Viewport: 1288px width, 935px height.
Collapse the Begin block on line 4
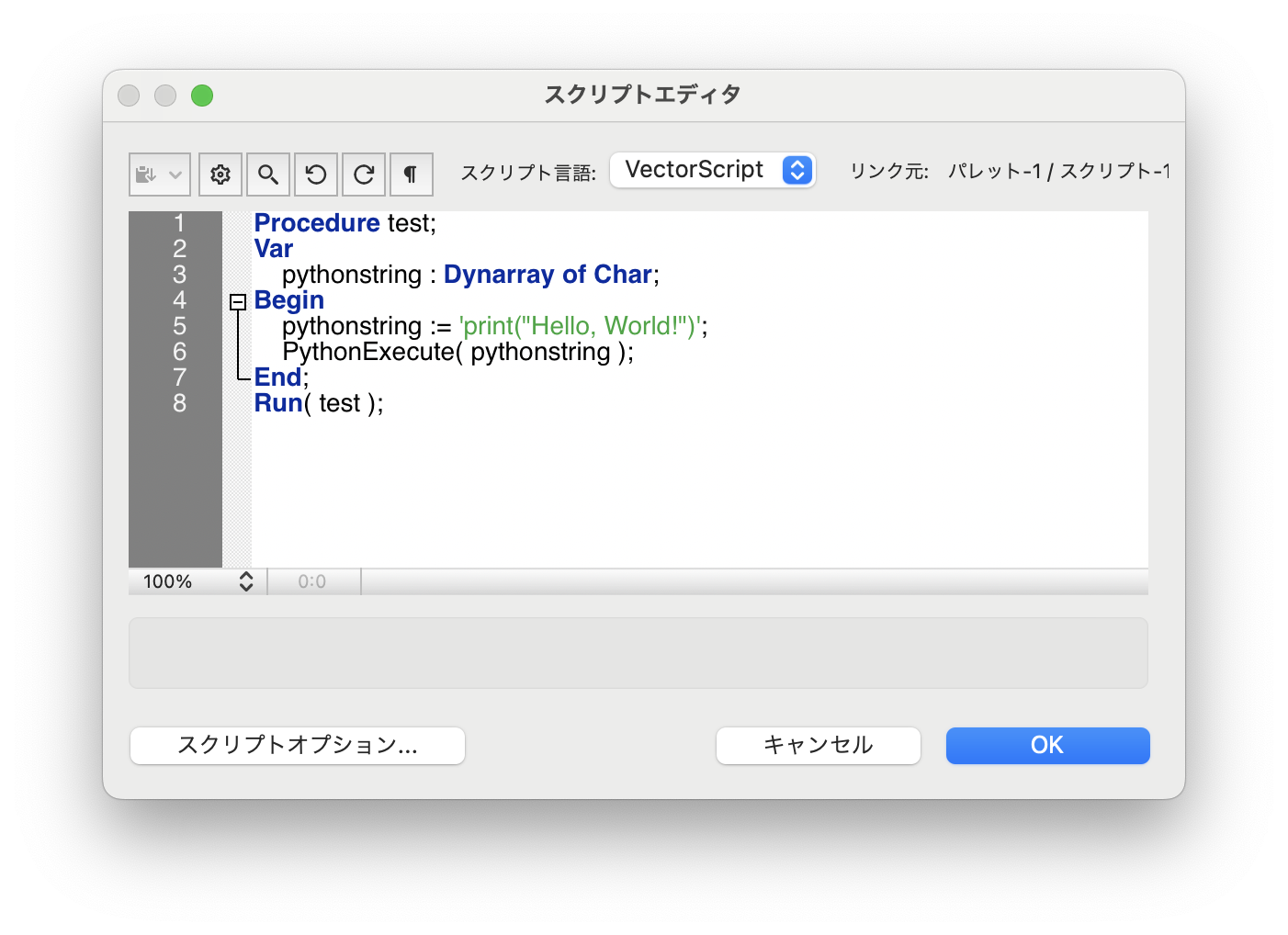coord(238,302)
